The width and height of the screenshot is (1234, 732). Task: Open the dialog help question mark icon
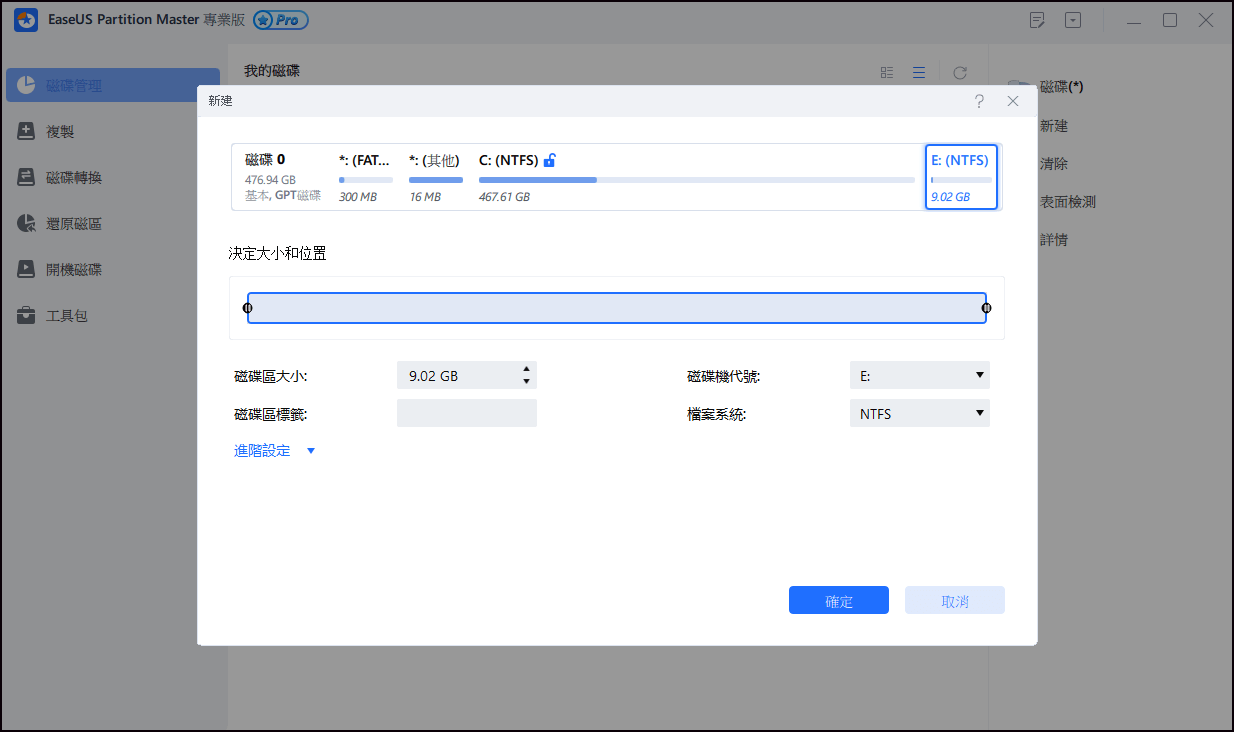point(979,101)
